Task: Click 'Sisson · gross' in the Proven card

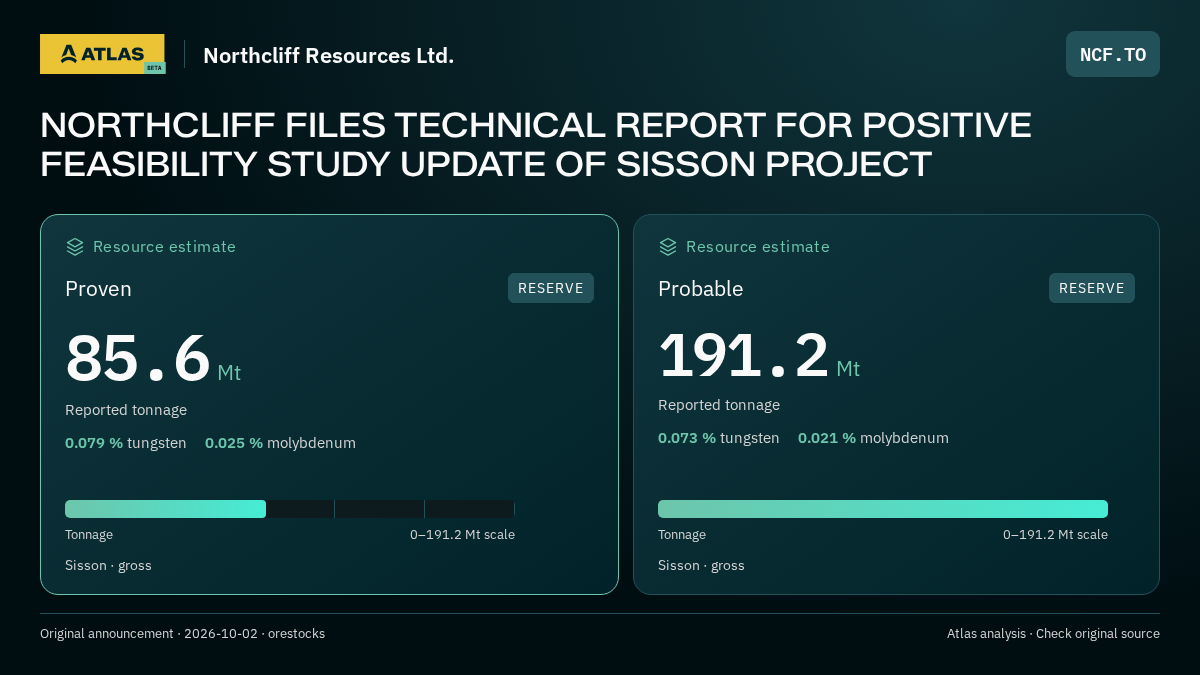Action: 108,566
